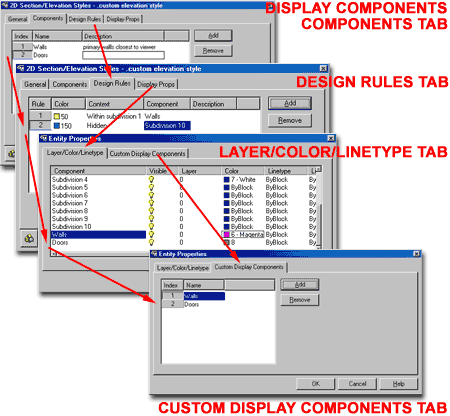This screenshot has width=450, height=416.
Task: Click the blue color 150 swatch in rule 2
Action: (57, 126)
